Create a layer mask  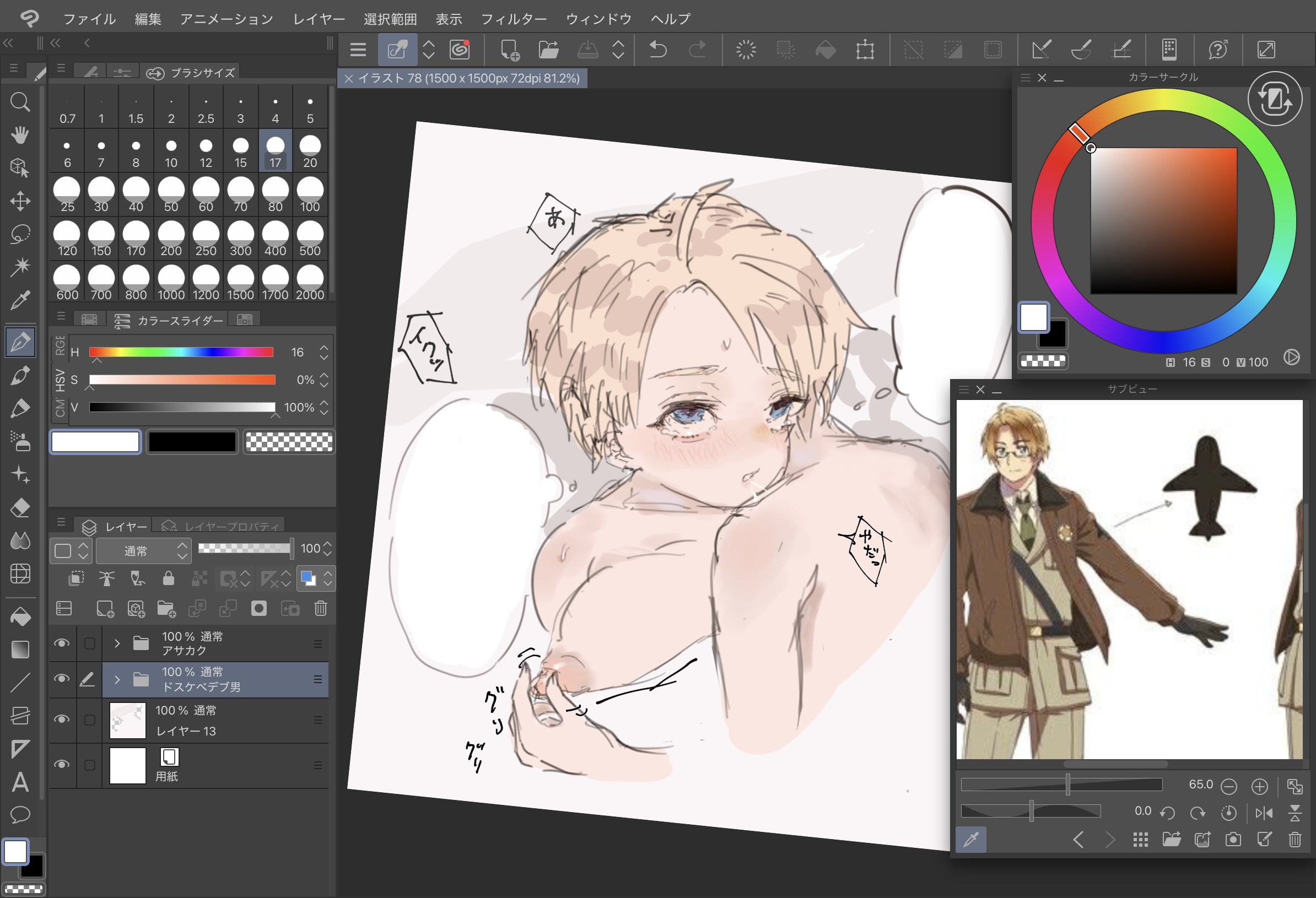point(259,609)
